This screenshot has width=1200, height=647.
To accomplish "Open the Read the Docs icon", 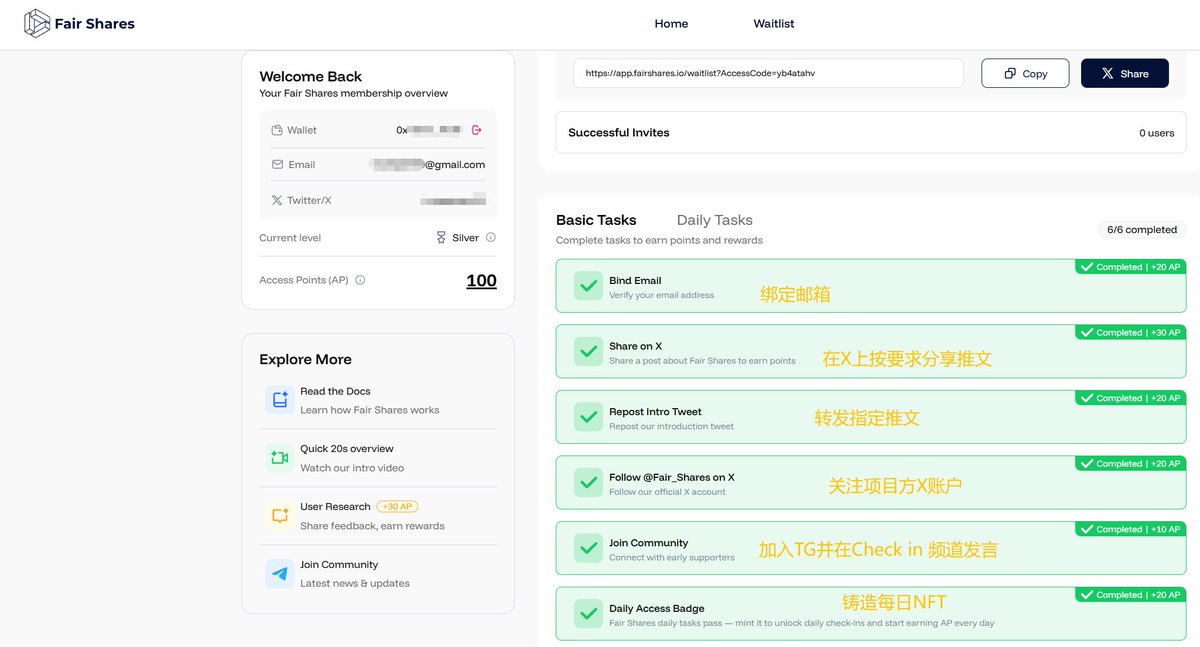I will coord(279,400).
